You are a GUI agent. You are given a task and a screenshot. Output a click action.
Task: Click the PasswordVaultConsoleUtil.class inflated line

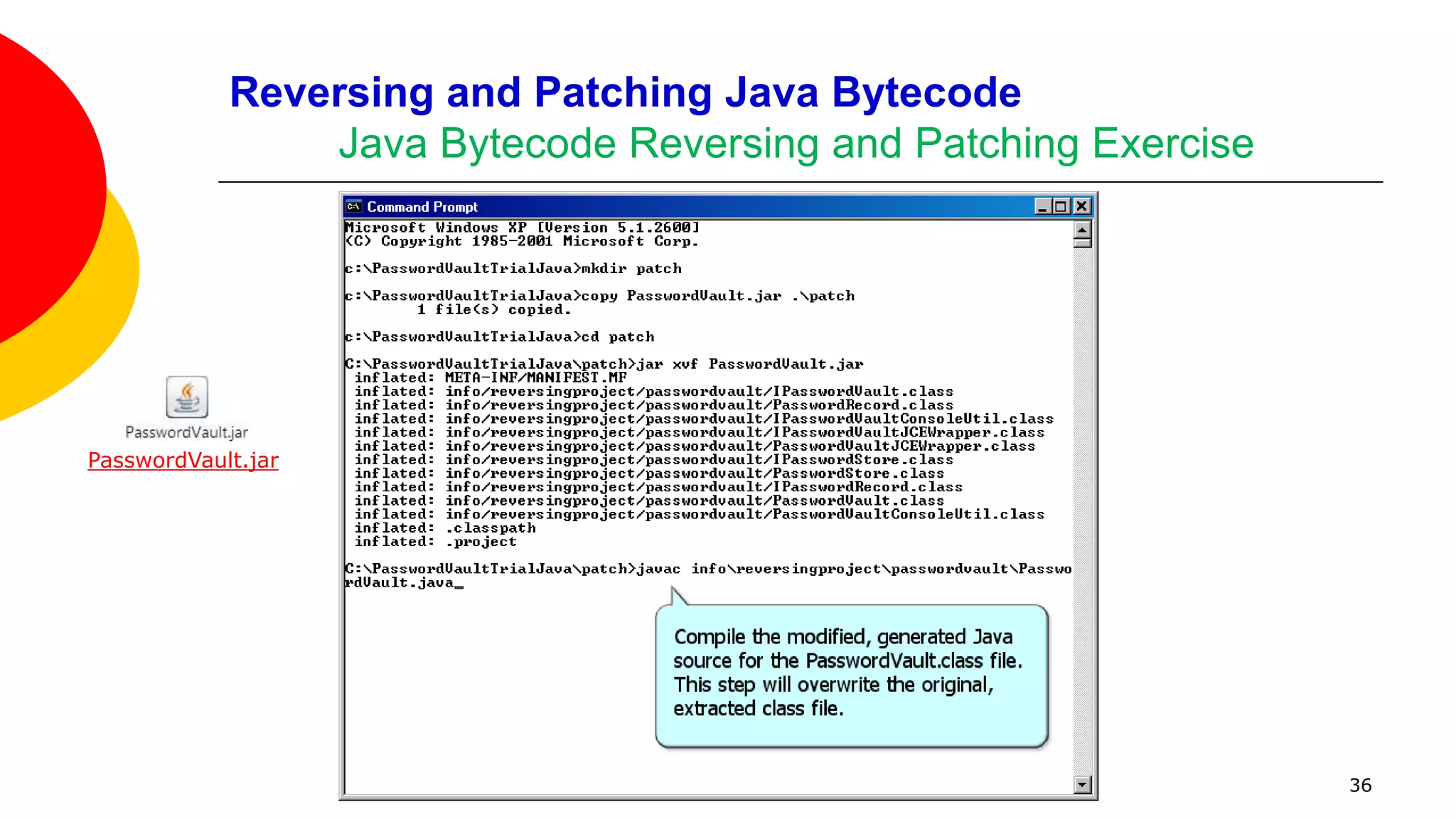[x=700, y=515]
